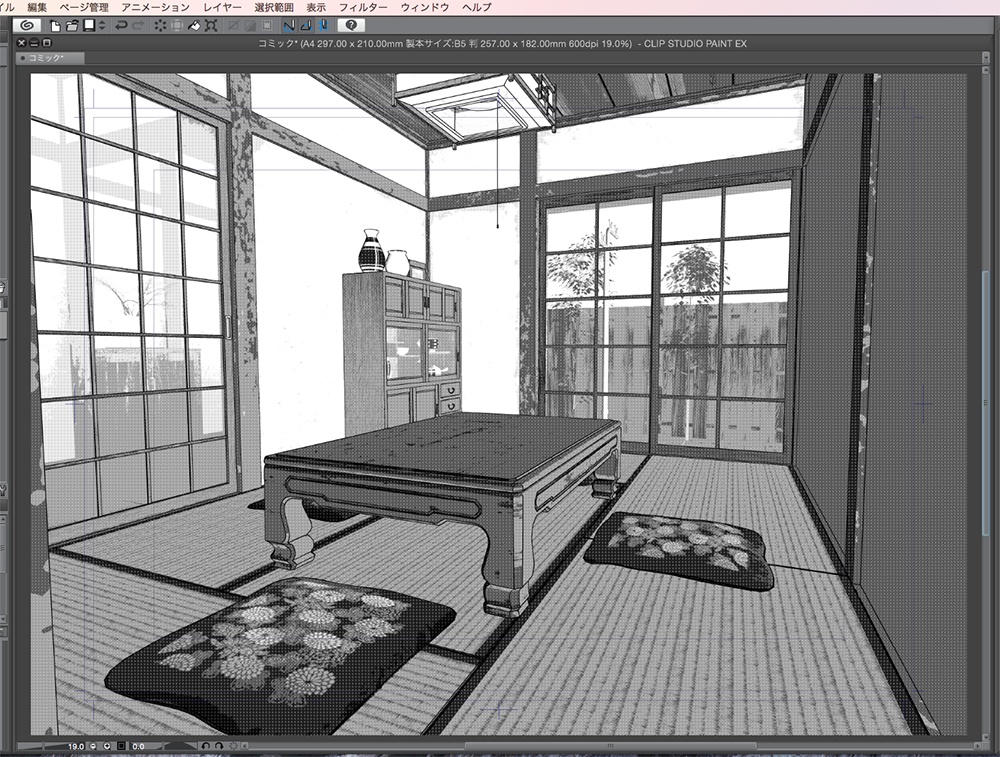Screen dimensions: 1000x757
Task: Open the save options up-down arrows
Action: pyautogui.click(x=102, y=26)
